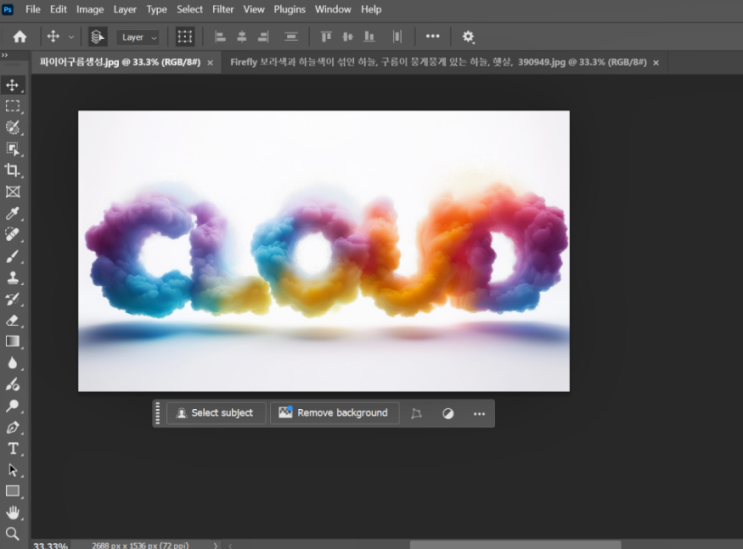Select the Clone Stamp tool
This screenshot has height=549, width=743.
(x=12, y=278)
